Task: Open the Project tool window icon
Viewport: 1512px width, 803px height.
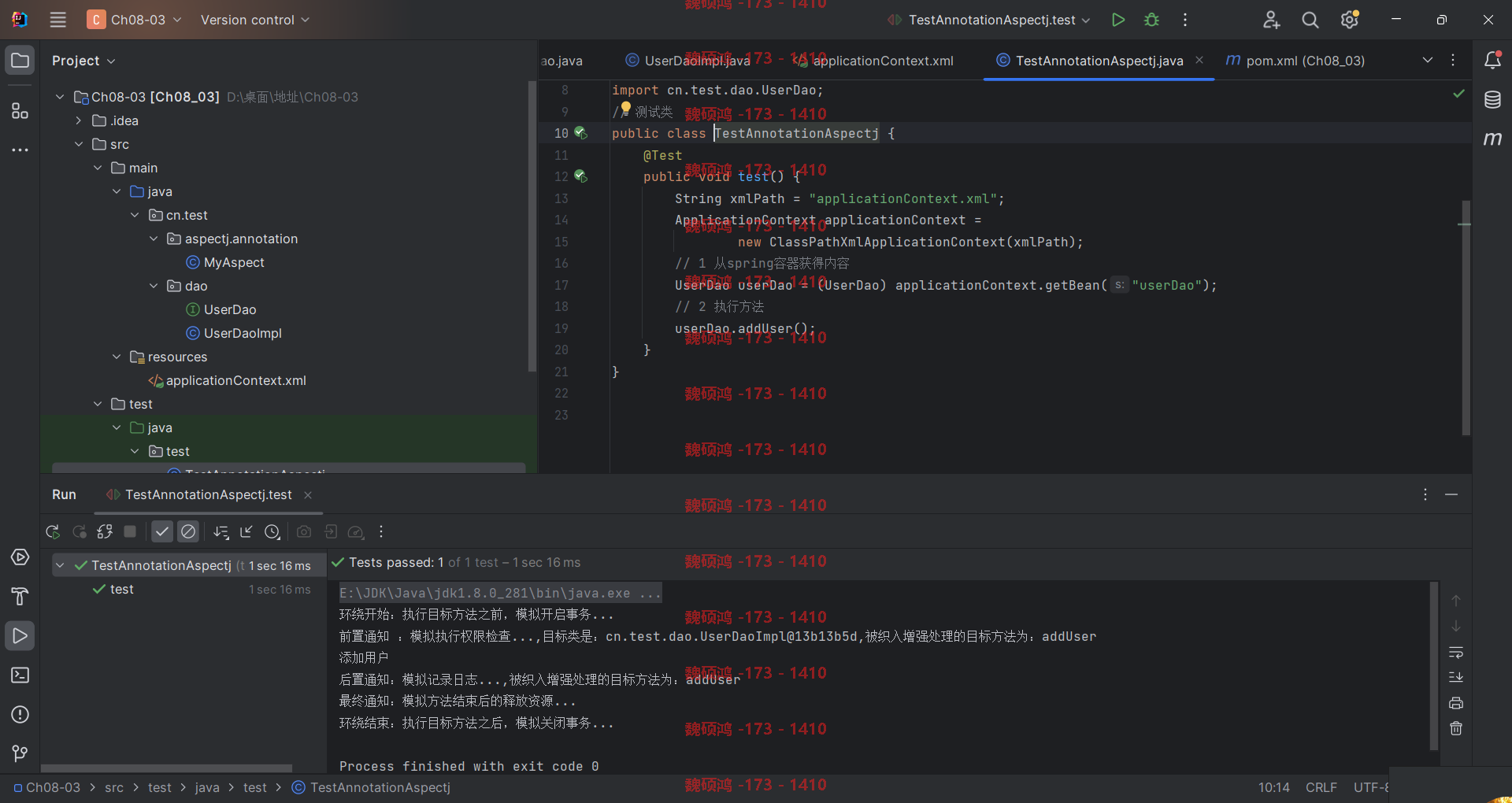Action: 20,61
